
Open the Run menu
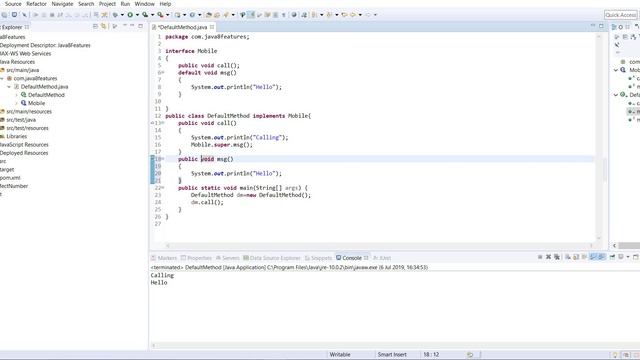tap(125, 4)
